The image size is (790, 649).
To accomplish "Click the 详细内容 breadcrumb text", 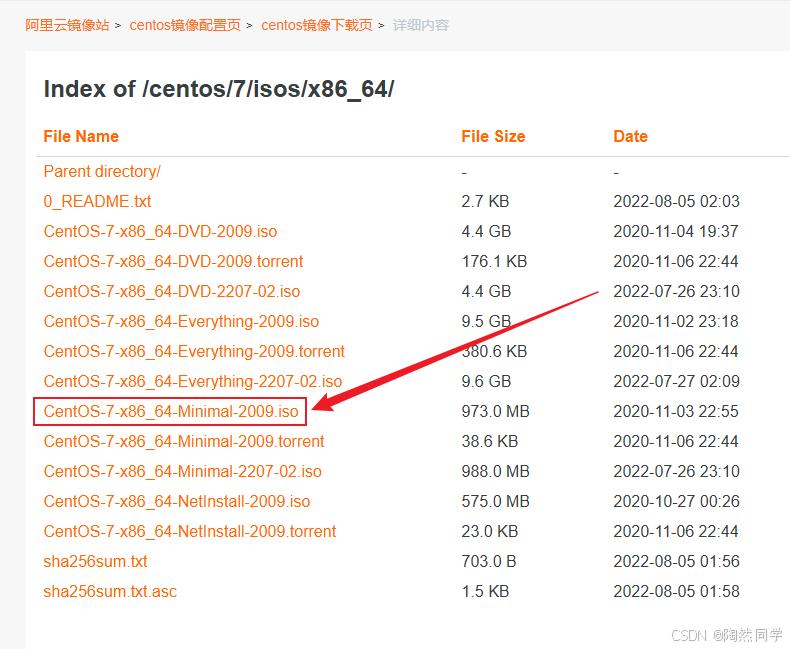I will click(x=421, y=25).
